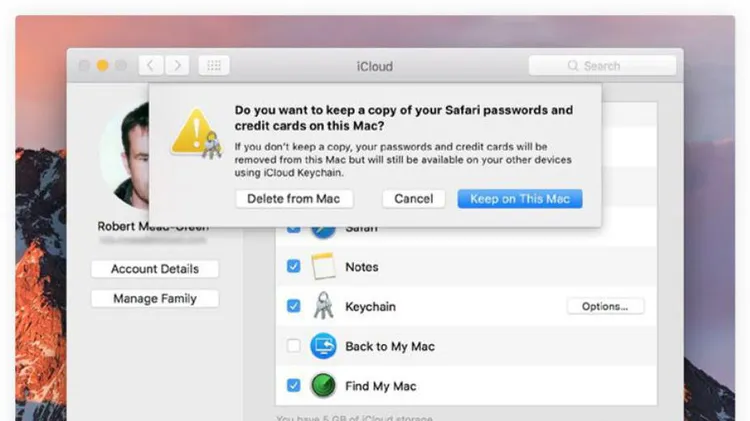Click the dialog heading about Safari passwords
Screen dimensions: 750x421
click(403, 118)
